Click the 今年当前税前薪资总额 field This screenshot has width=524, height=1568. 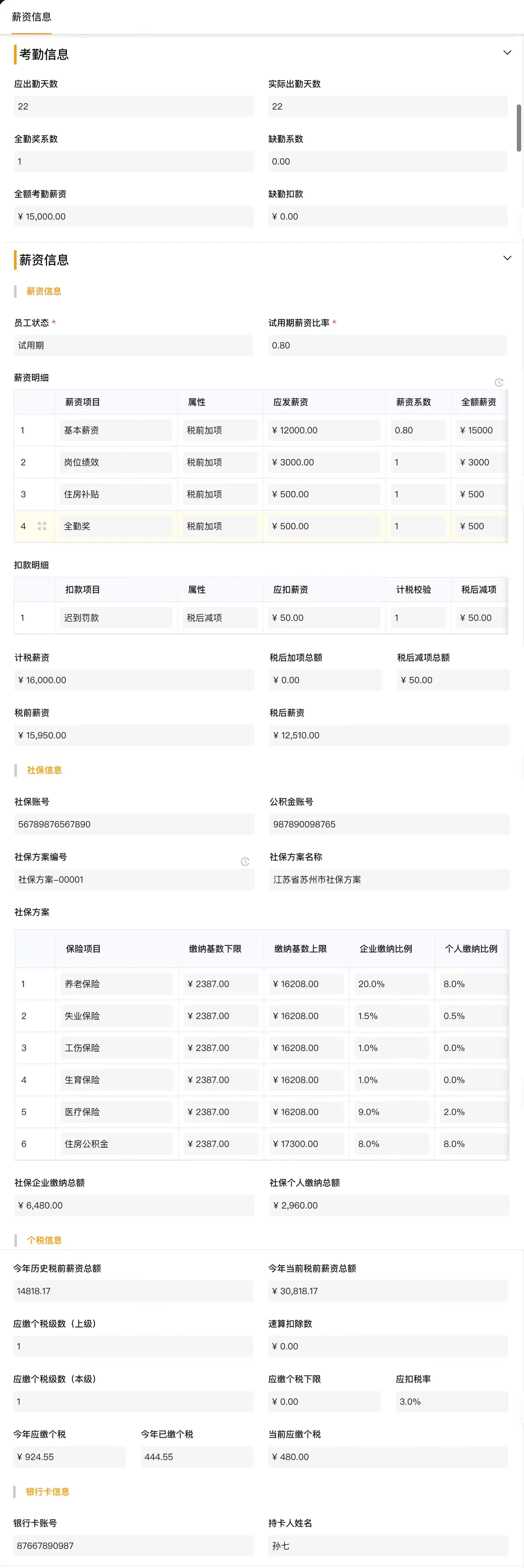pyautogui.click(x=388, y=1291)
